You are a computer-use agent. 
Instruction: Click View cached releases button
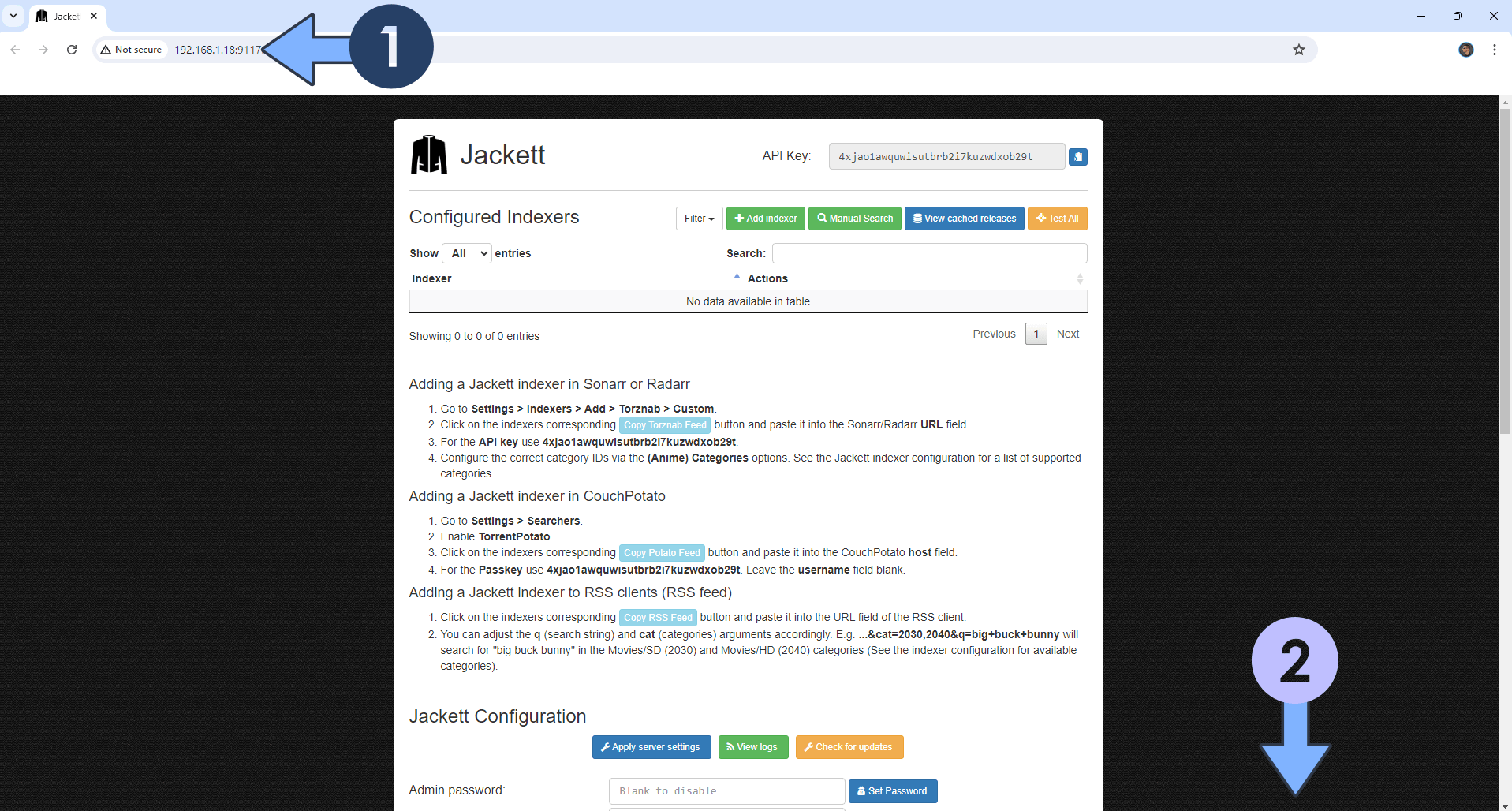click(964, 219)
